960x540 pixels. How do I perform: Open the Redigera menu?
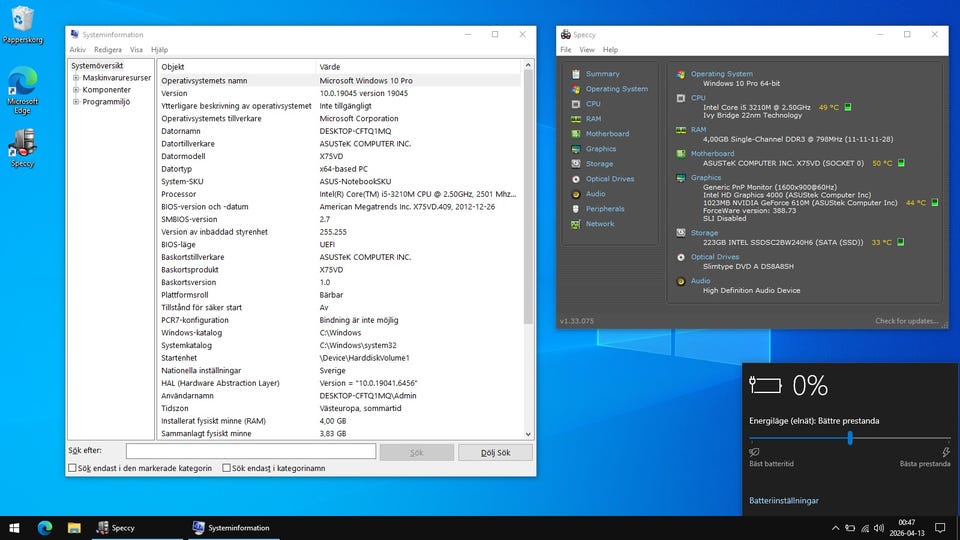[x=108, y=50]
